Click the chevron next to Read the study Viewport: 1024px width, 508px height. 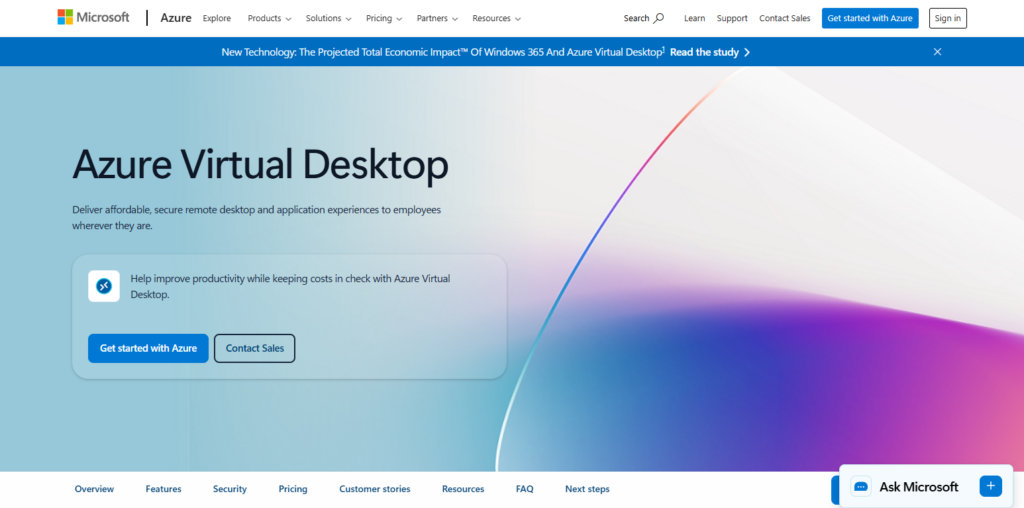[747, 52]
